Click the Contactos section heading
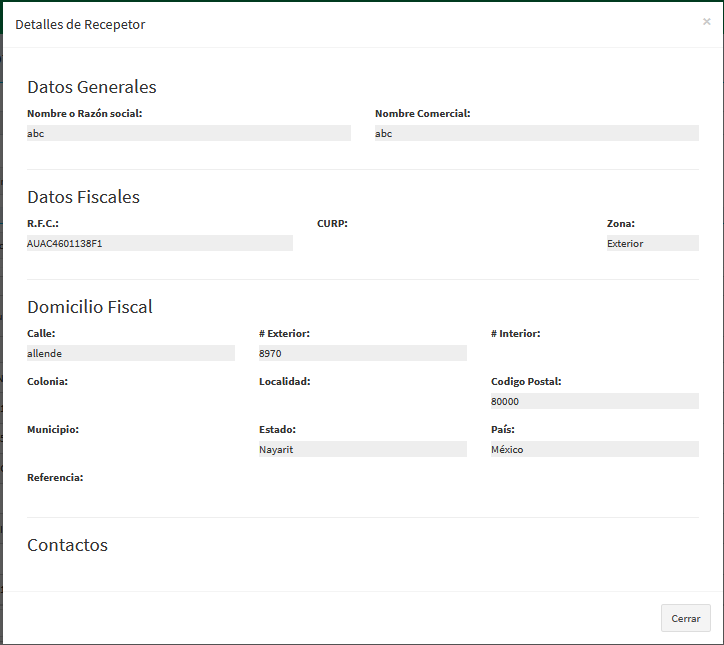Viewport: 724px width, 645px height. 67,545
